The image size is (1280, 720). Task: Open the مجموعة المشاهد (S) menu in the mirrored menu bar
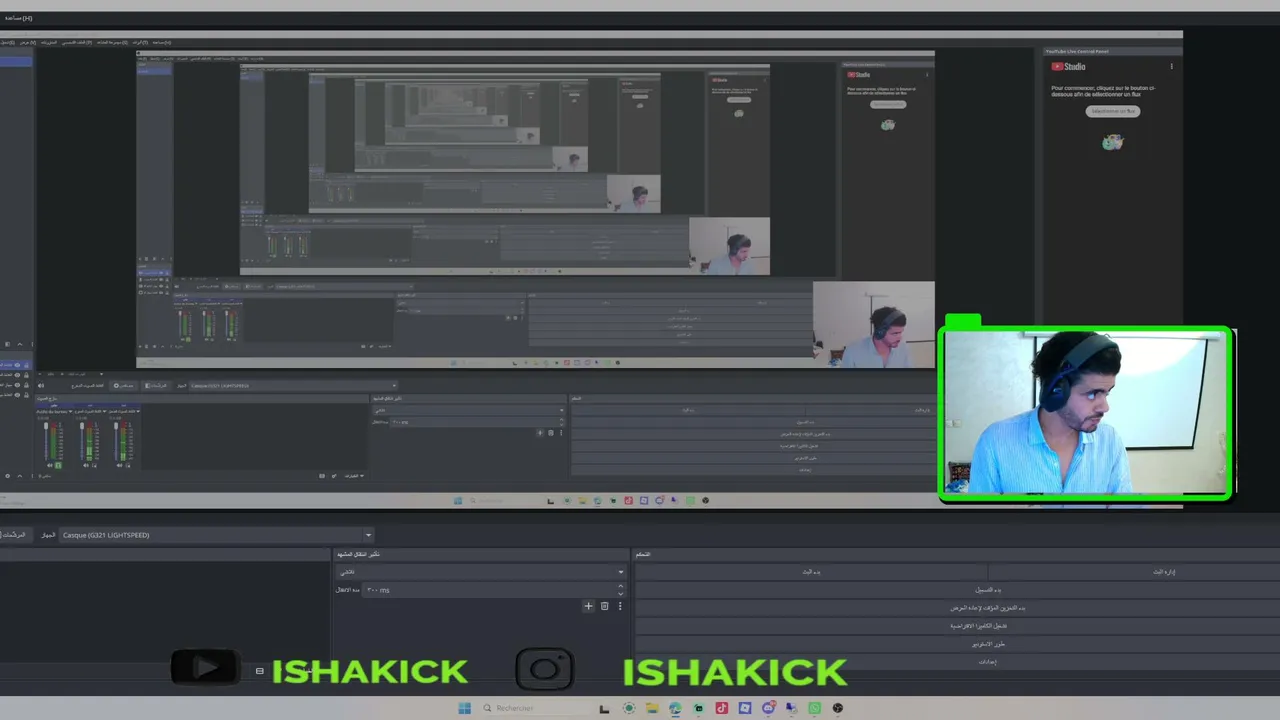pos(110,43)
